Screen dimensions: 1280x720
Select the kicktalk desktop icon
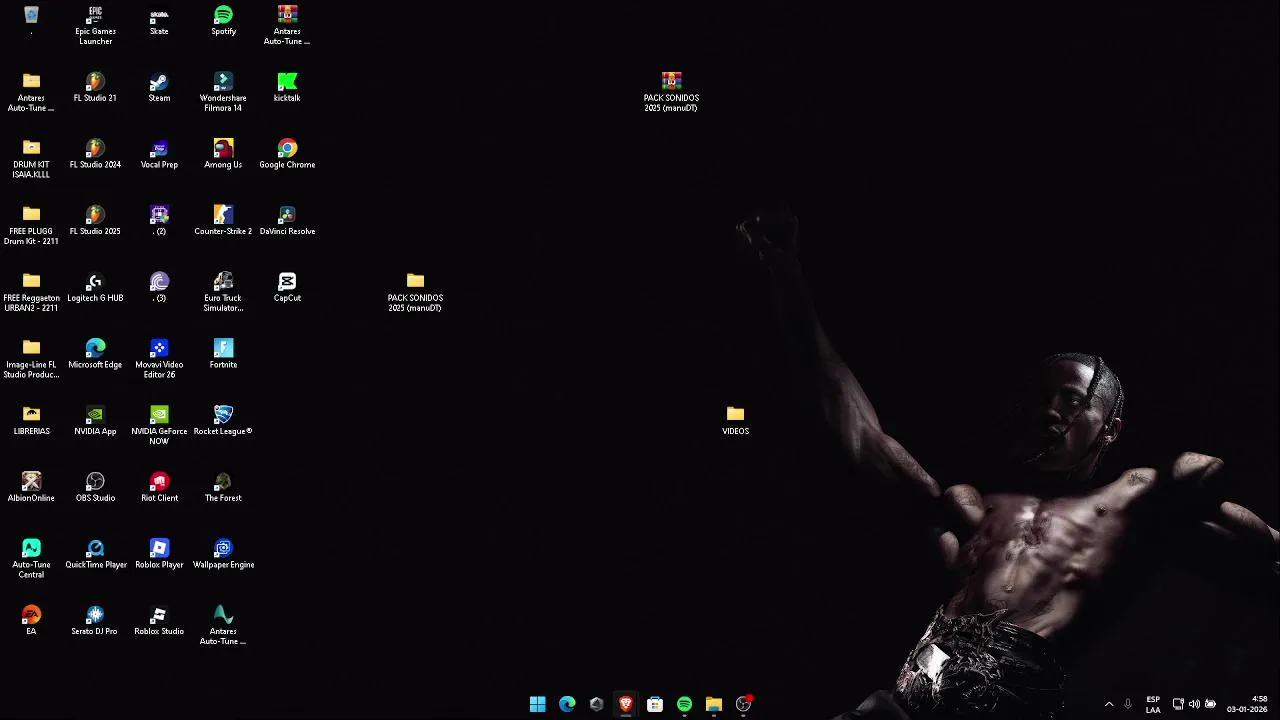pyautogui.click(x=287, y=88)
